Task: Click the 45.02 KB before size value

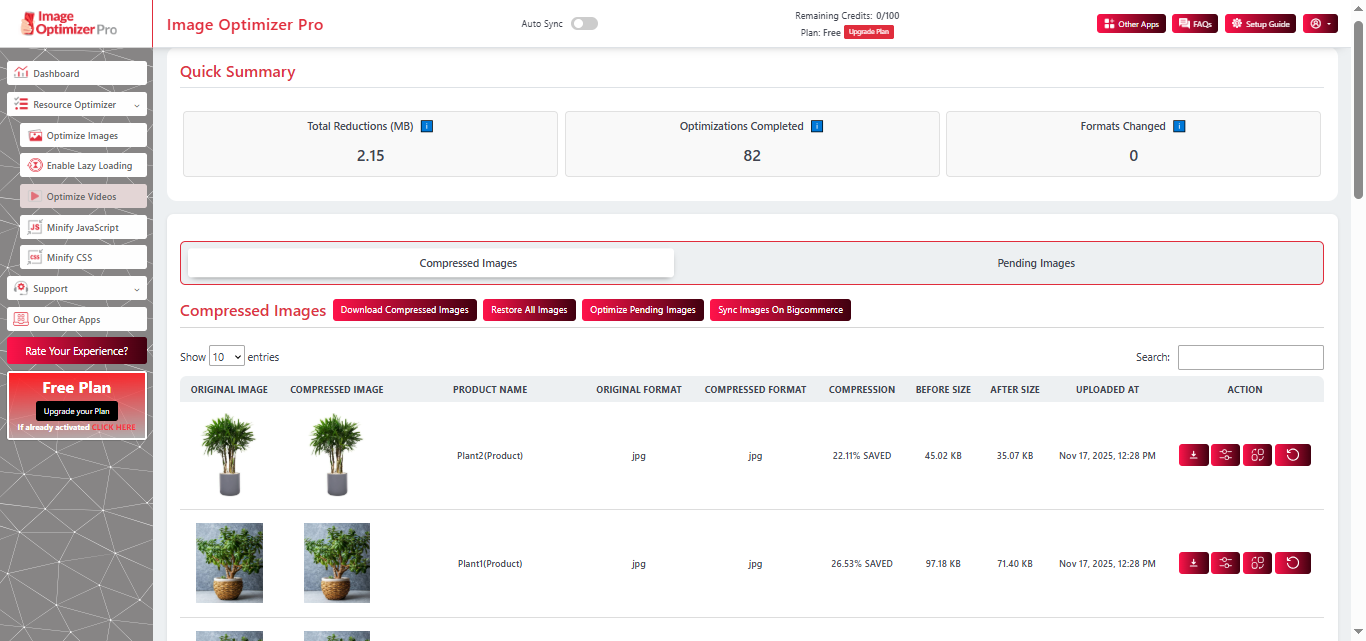Action: pyautogui.click(x=943, y=456)
